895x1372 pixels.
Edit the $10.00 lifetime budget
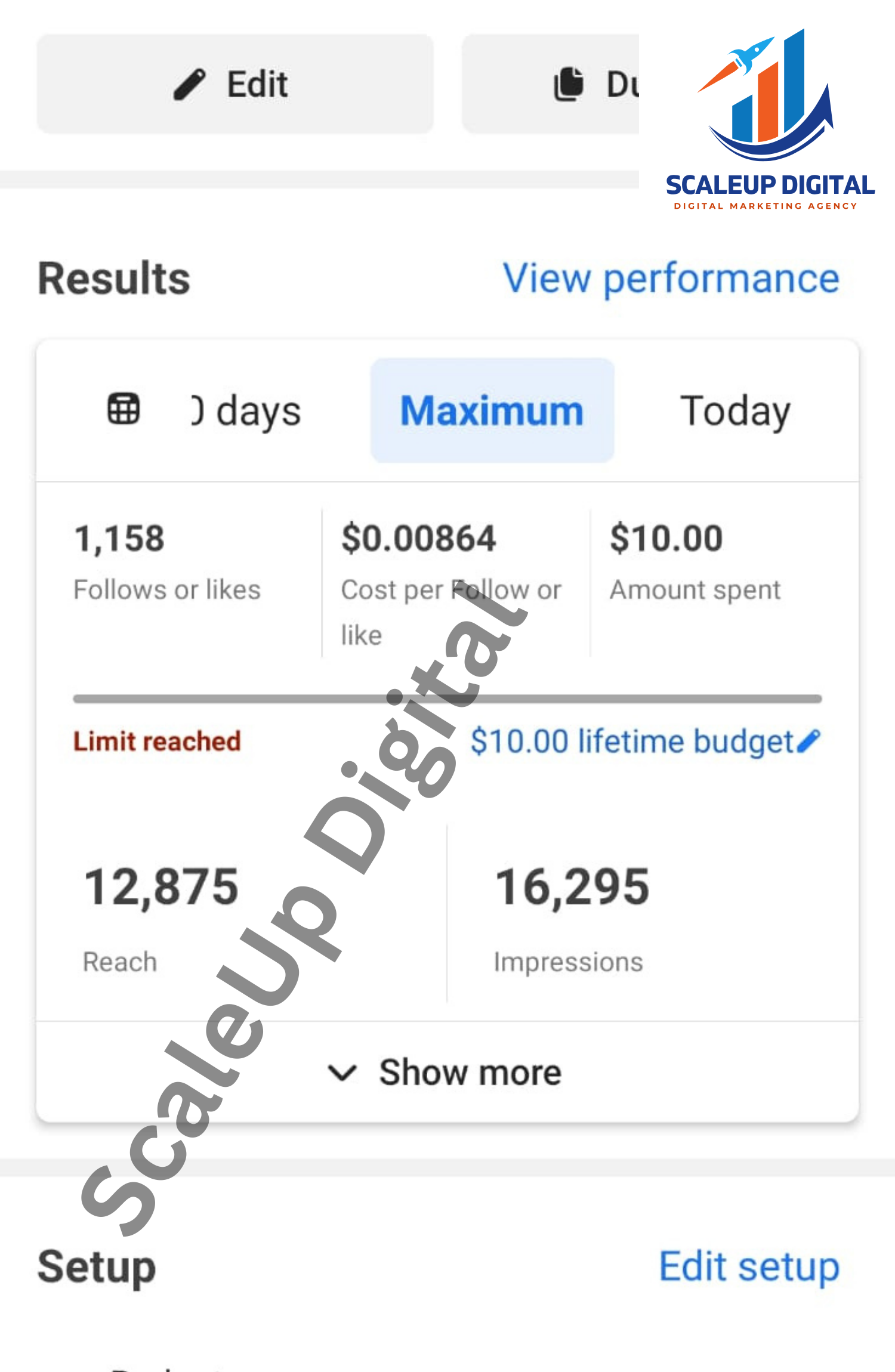click(631, 741)
